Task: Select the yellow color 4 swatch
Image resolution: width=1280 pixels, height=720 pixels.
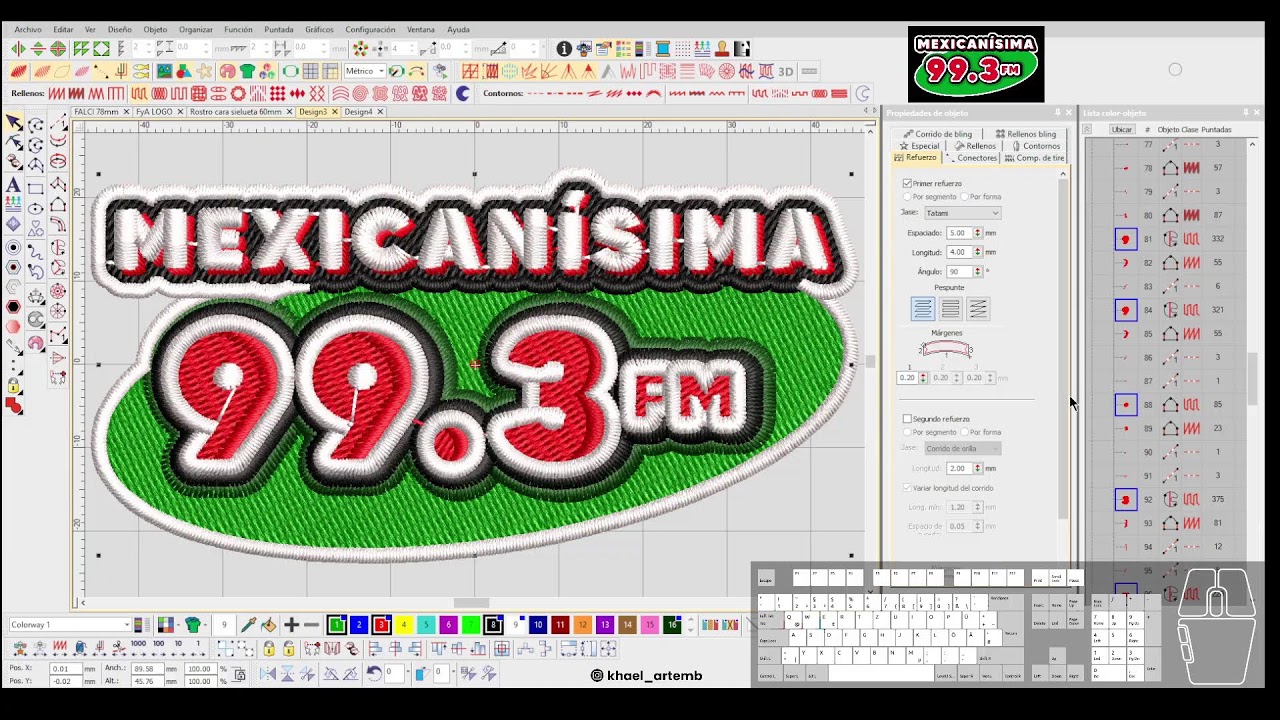Action: tap(403, 625)
